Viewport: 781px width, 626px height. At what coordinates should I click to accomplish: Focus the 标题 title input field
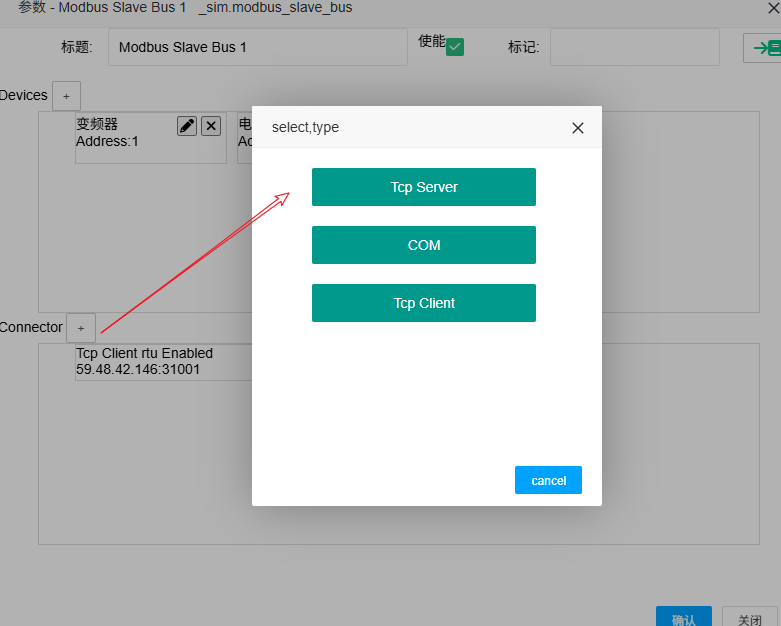258,47
